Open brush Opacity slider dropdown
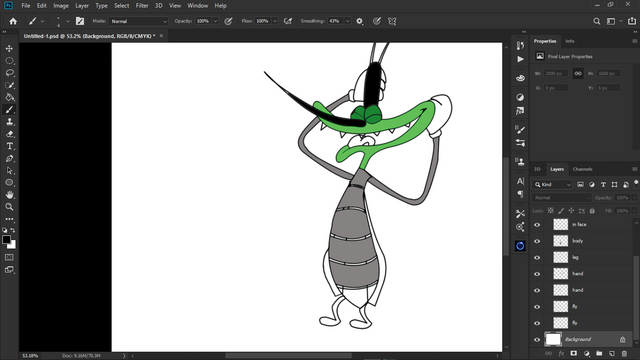 pyautogui.click(x=215, y=21)
